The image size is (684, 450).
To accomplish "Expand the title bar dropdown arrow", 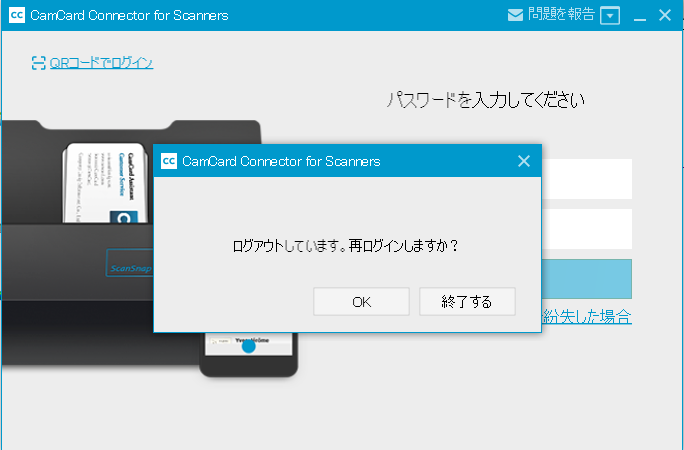I will 610,16.
